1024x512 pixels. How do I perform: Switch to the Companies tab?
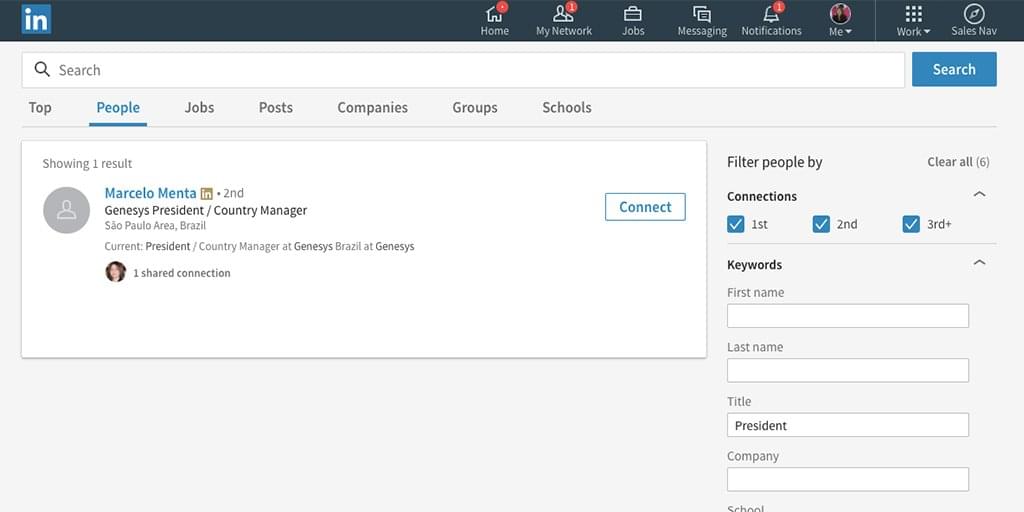pos(372,108)
